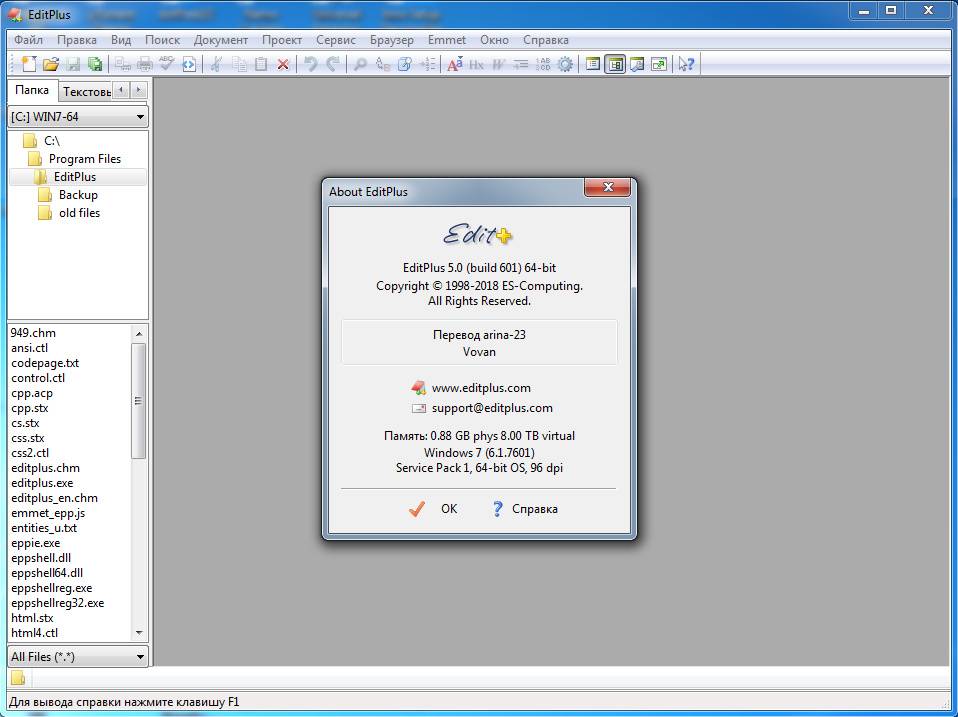This screenshot has height=717, width=958.
Task: Click the Redo arrow icon
Action: coord(332,64)
